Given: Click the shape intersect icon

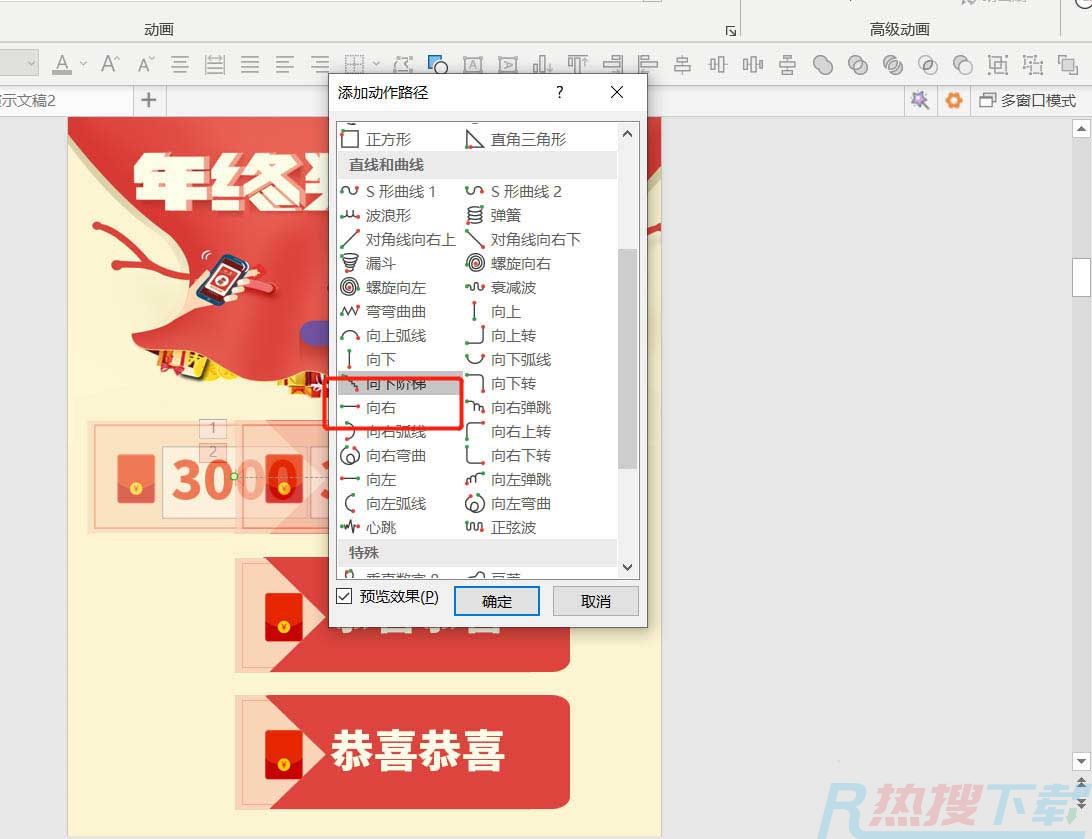Looking at the screenshot, I should pos(928,64).
